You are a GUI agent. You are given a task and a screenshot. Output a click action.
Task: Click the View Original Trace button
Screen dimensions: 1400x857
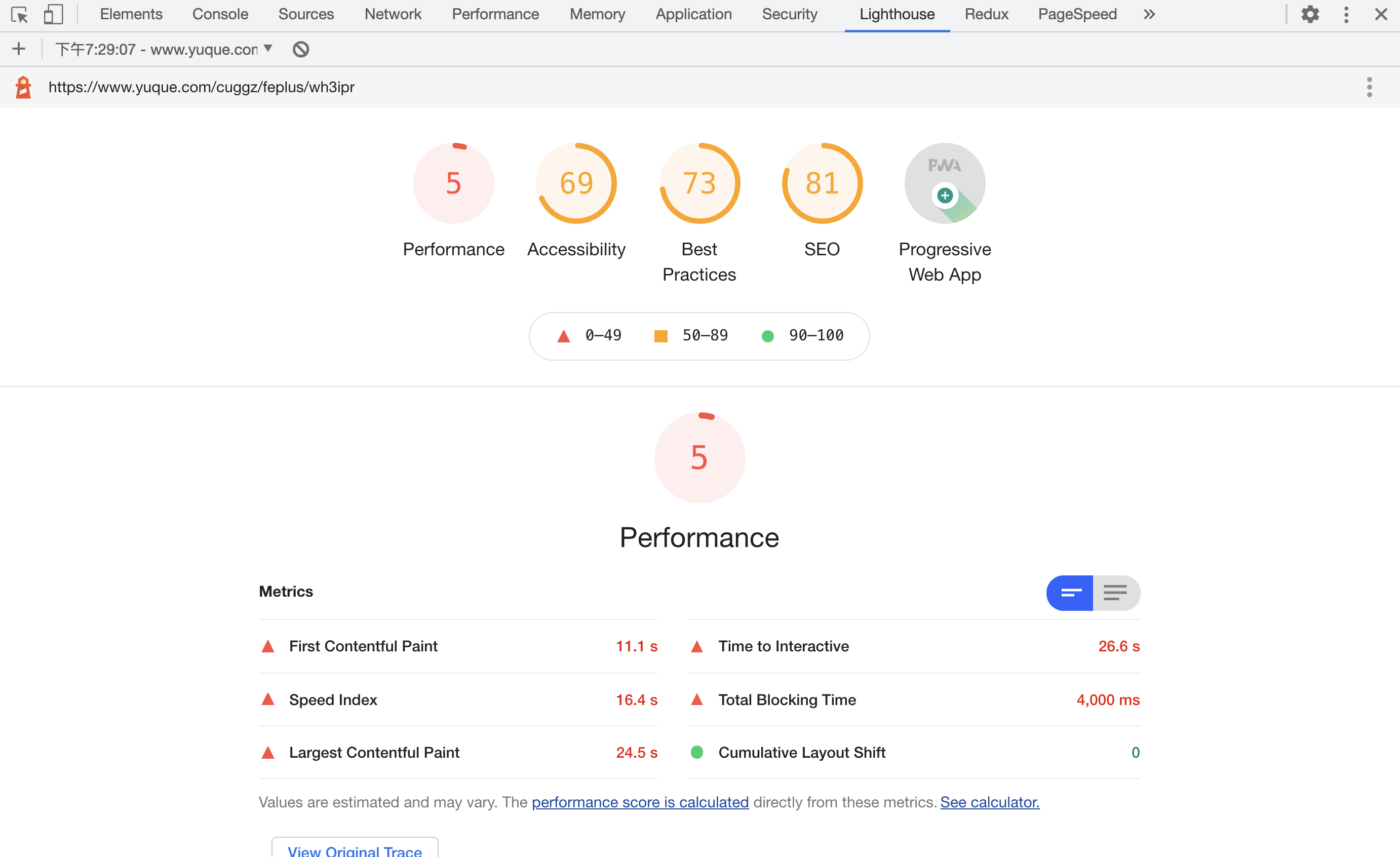point(355,849)
